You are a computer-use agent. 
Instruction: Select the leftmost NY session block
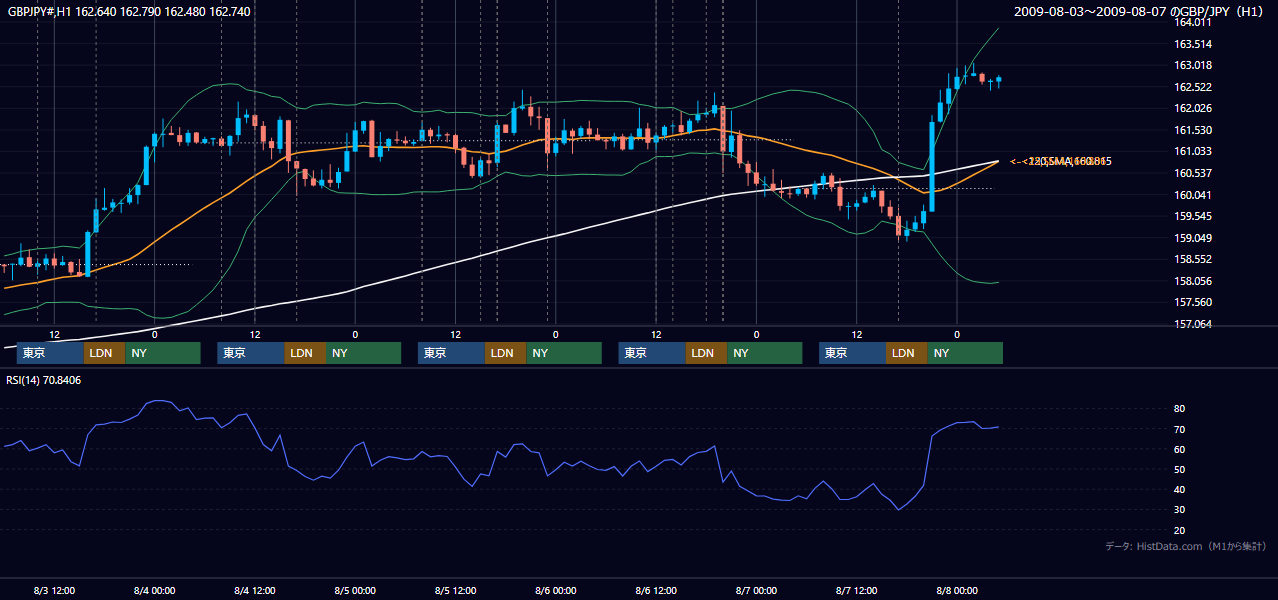click(x=162, y=353)
